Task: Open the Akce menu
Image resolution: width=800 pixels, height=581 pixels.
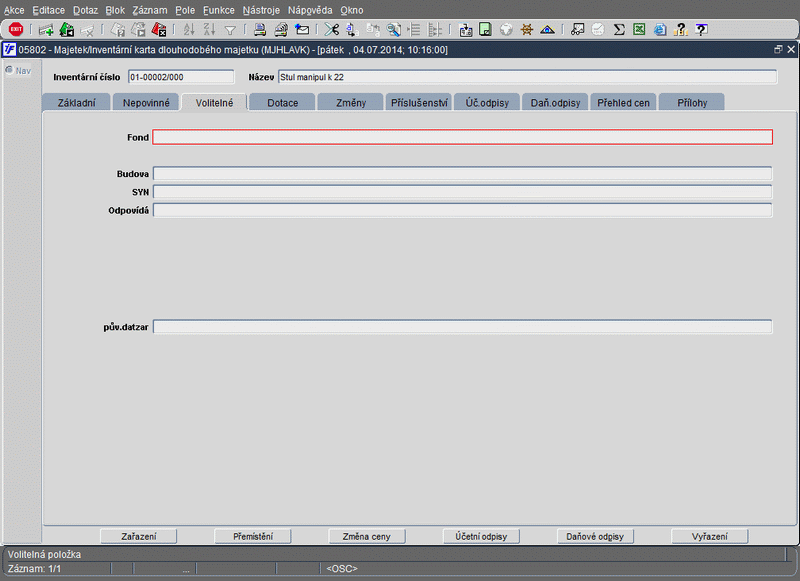Action: click(x=14, y=10)
